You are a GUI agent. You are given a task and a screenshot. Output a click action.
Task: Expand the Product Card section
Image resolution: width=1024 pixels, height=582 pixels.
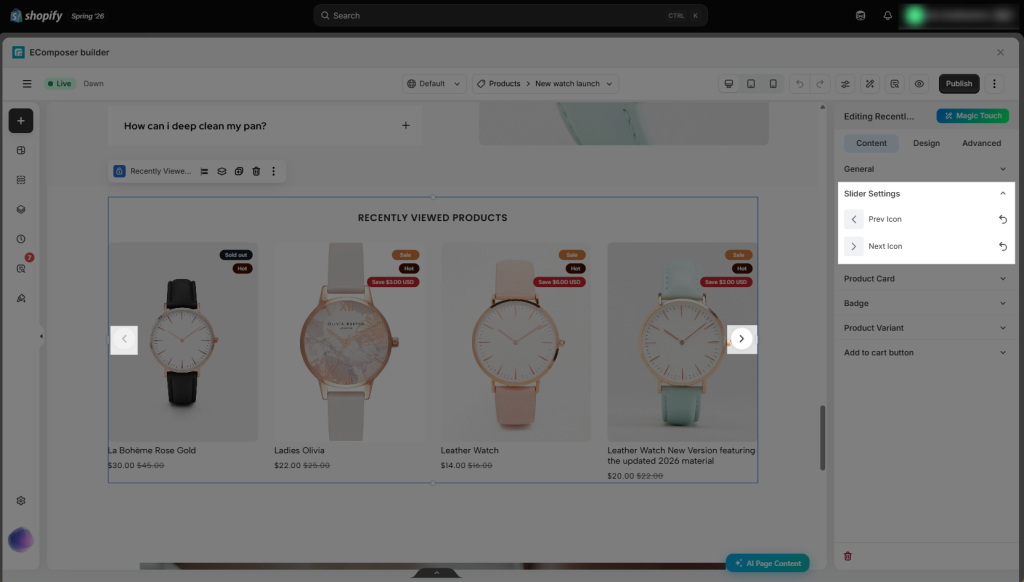[x=925, y=278]
